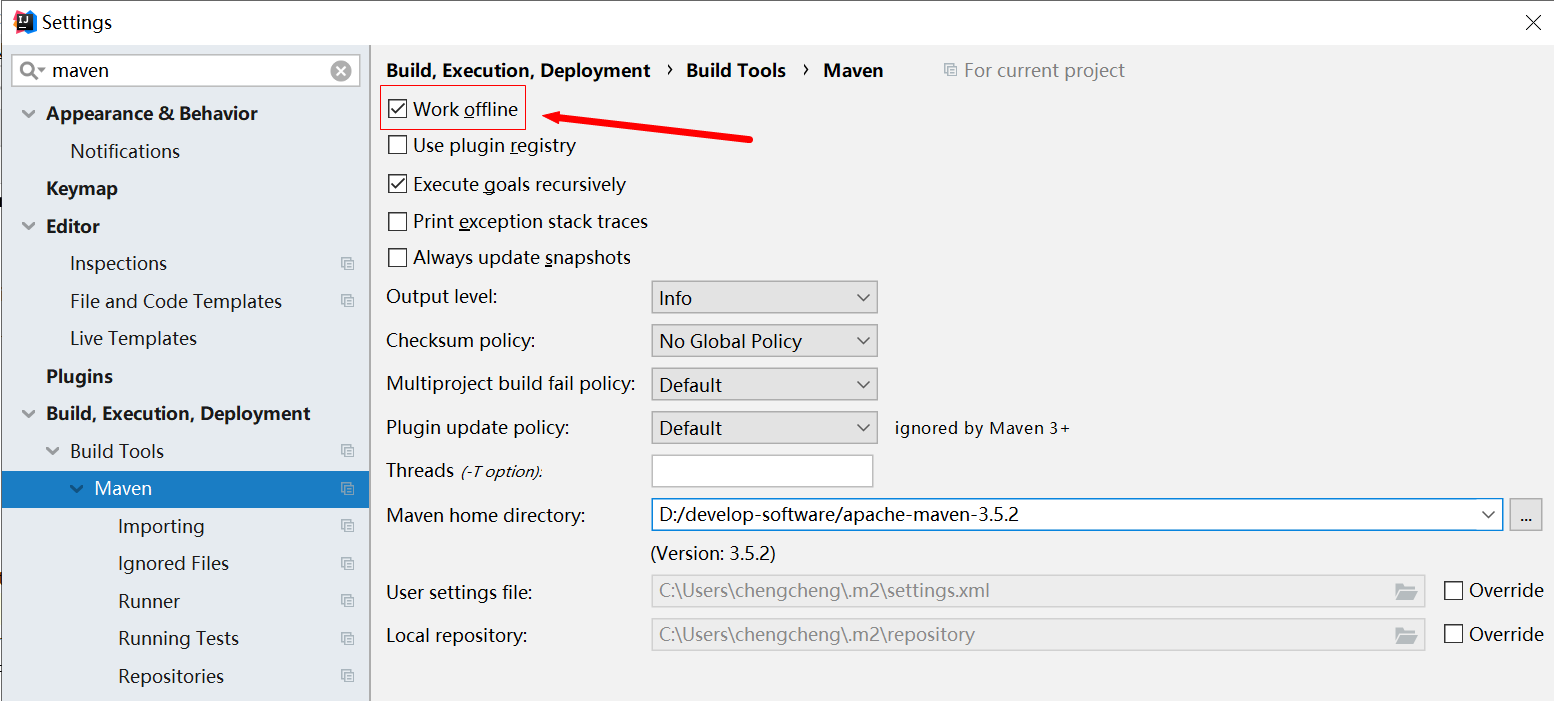Screen dimensions: 1554x701
Task: Click project-level icon beside Inspections
Action: click(x=347, y=264)
